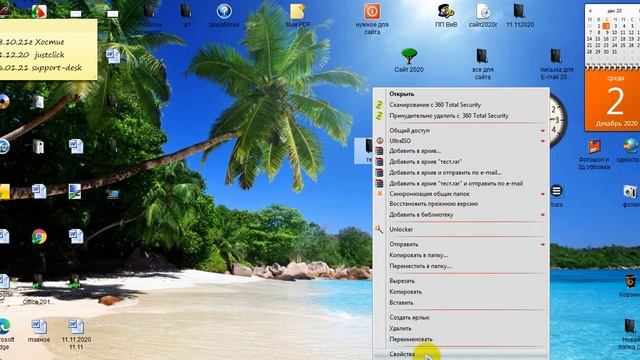Open Свойства at the menu bottom
The width and height of the screenshot is (640, 360).
tap(402, 354)
